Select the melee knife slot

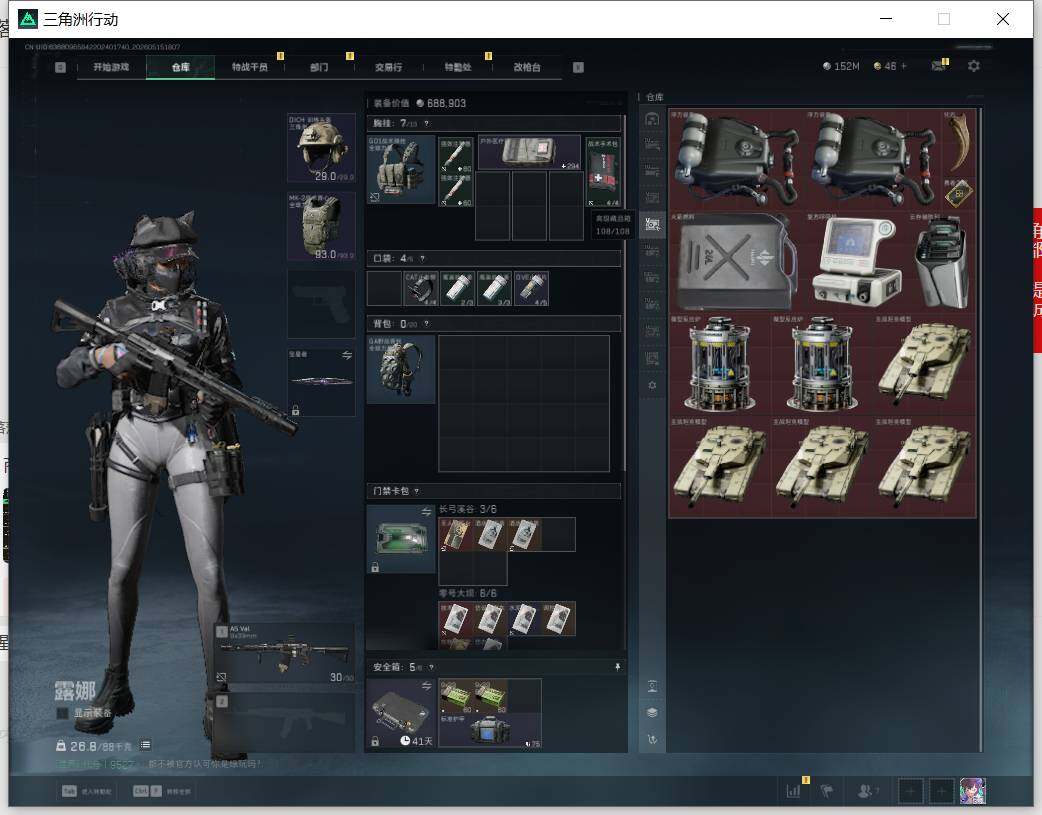[x=321, y=382]
